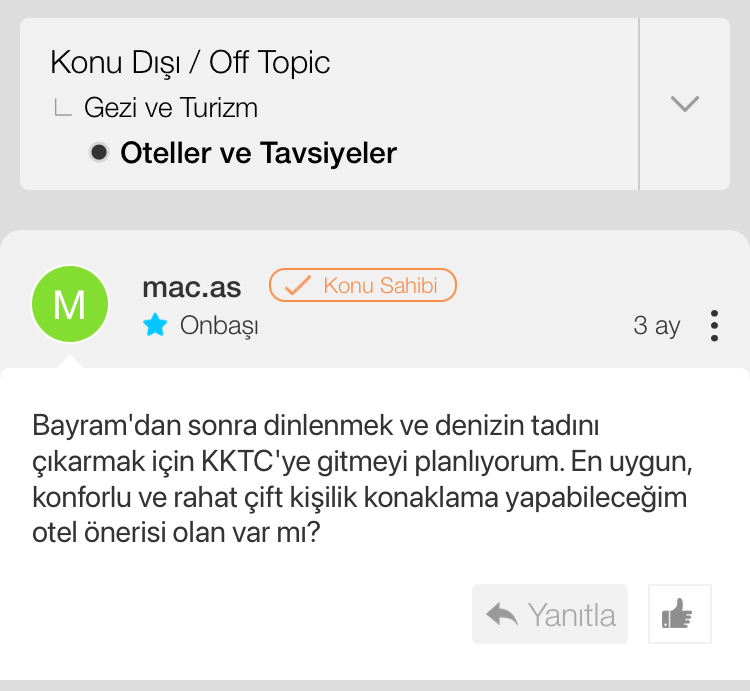Click the Onbaşı rank label

coord(219,326)
